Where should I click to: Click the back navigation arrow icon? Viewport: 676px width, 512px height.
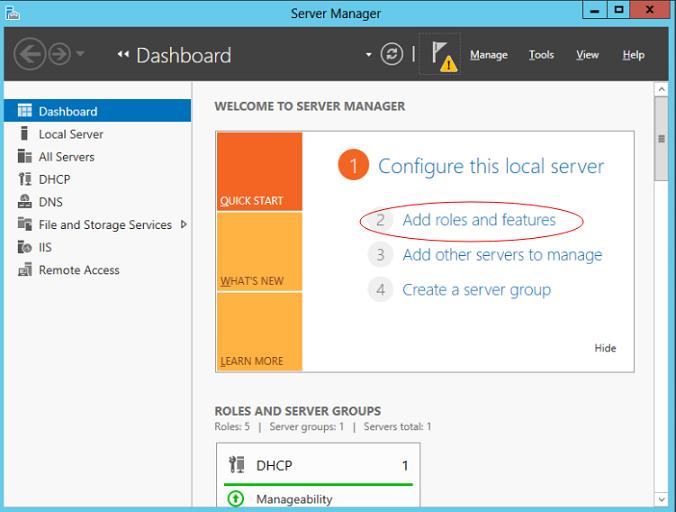30,55
